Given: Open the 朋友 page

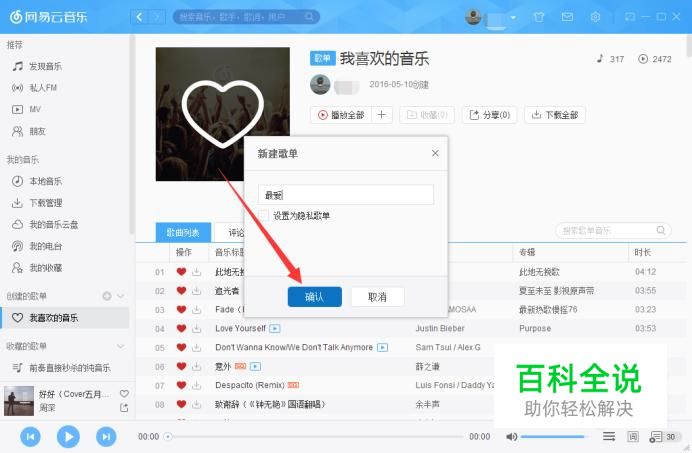Looking at the screenshot, I should pos(29,131).
